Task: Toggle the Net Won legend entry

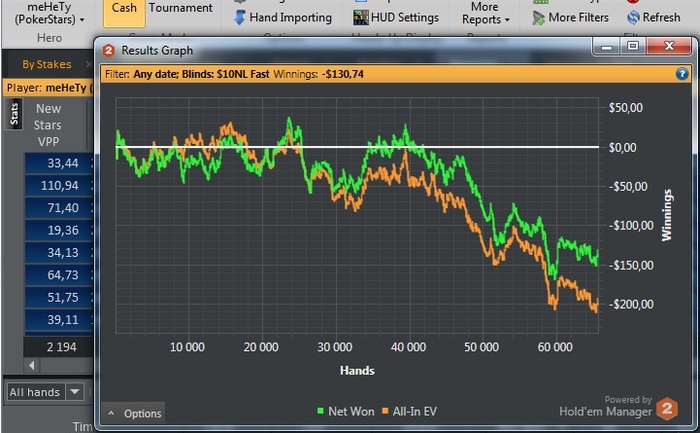Action: 346,412
